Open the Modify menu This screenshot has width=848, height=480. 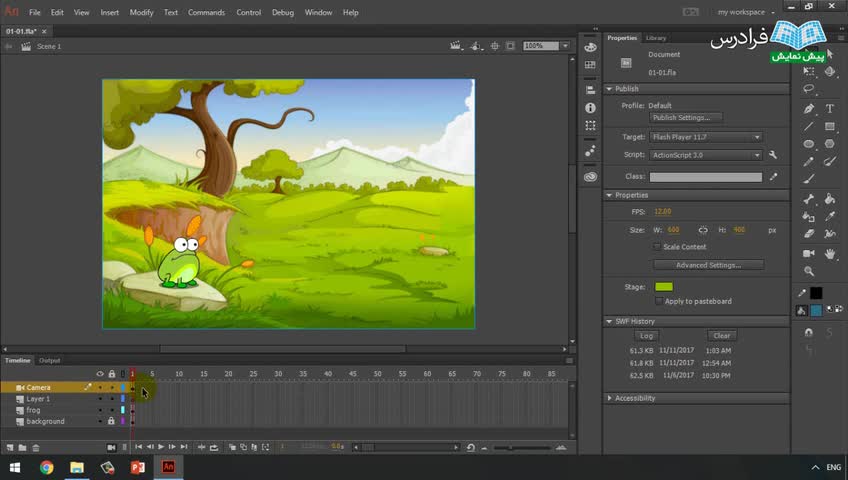click(x=141, y=13)
